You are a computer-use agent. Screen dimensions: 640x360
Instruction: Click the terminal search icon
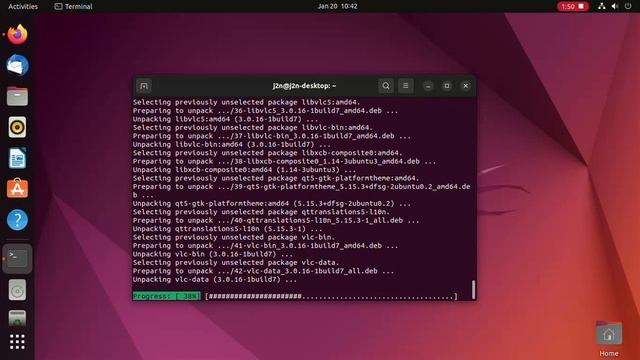click(386, 86)
